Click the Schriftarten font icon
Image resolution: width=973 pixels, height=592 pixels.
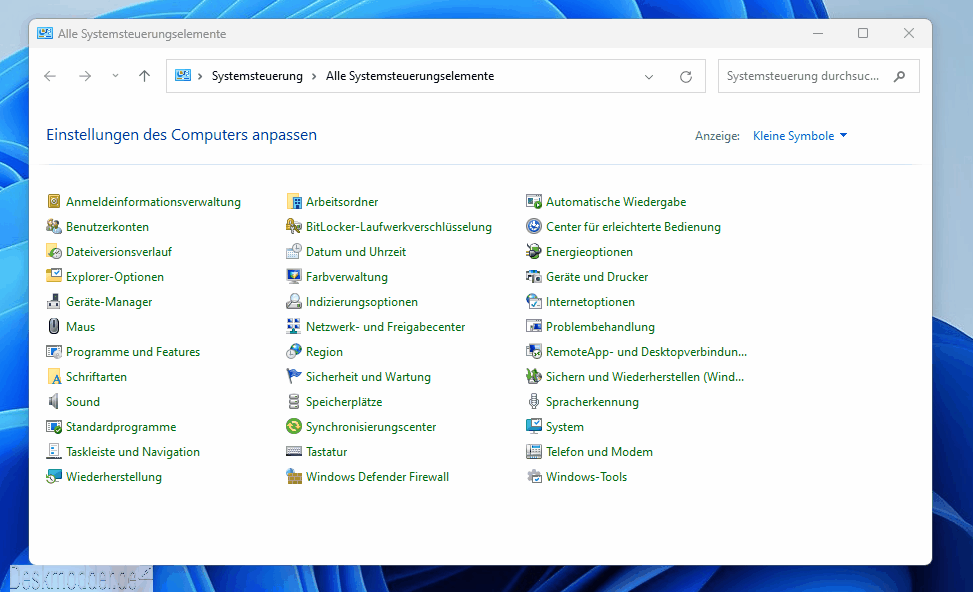click(54, 377)
